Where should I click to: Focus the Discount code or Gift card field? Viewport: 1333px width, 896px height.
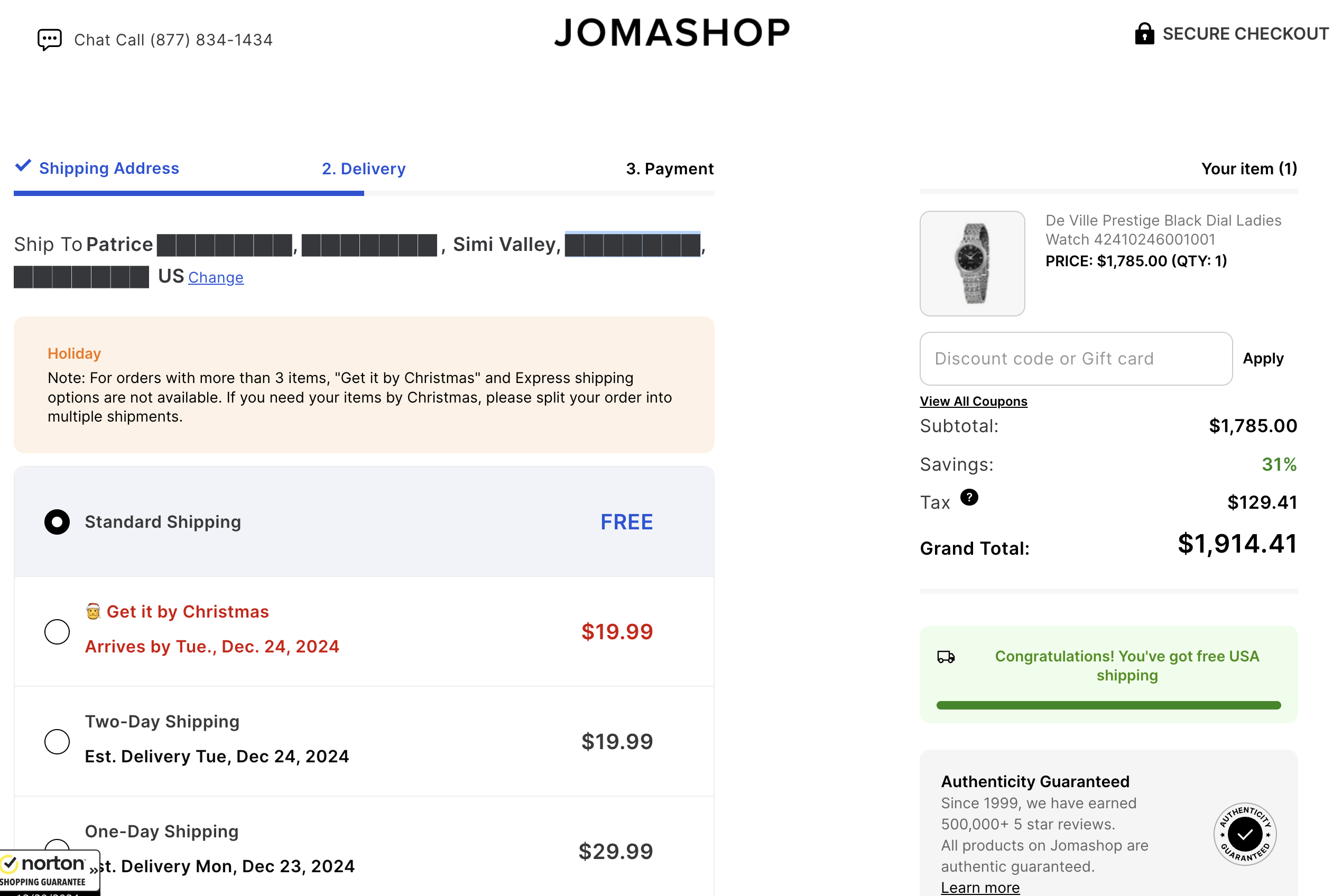click(1075, 359)
